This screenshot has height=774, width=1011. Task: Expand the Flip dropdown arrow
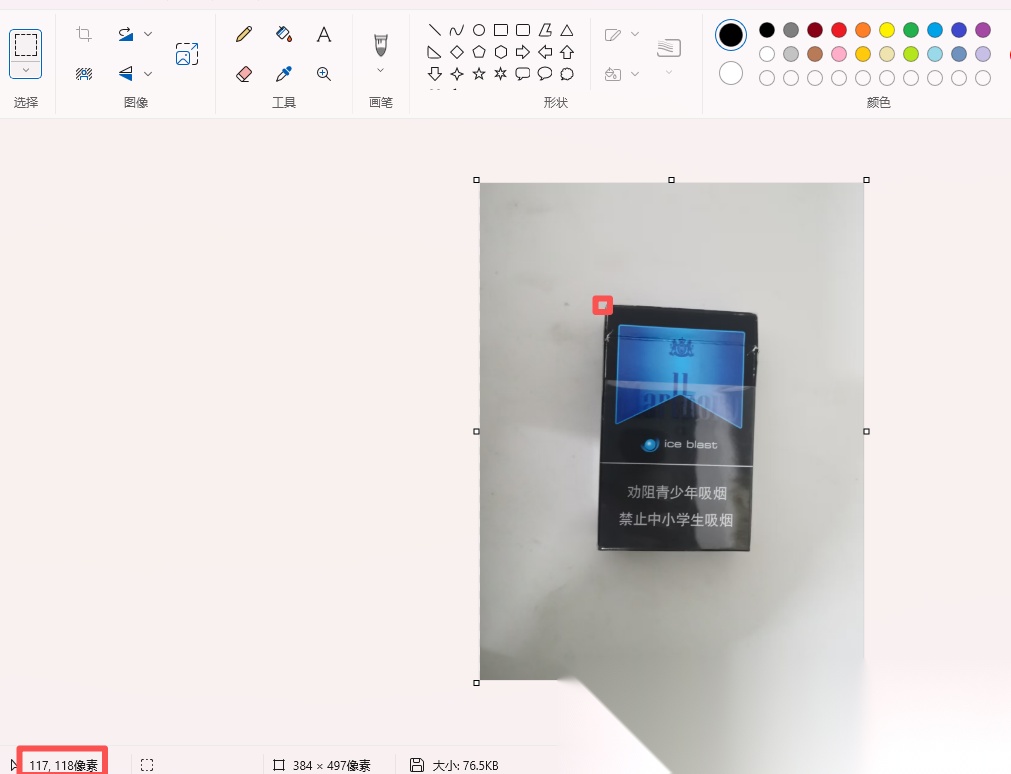pos(148,74)
